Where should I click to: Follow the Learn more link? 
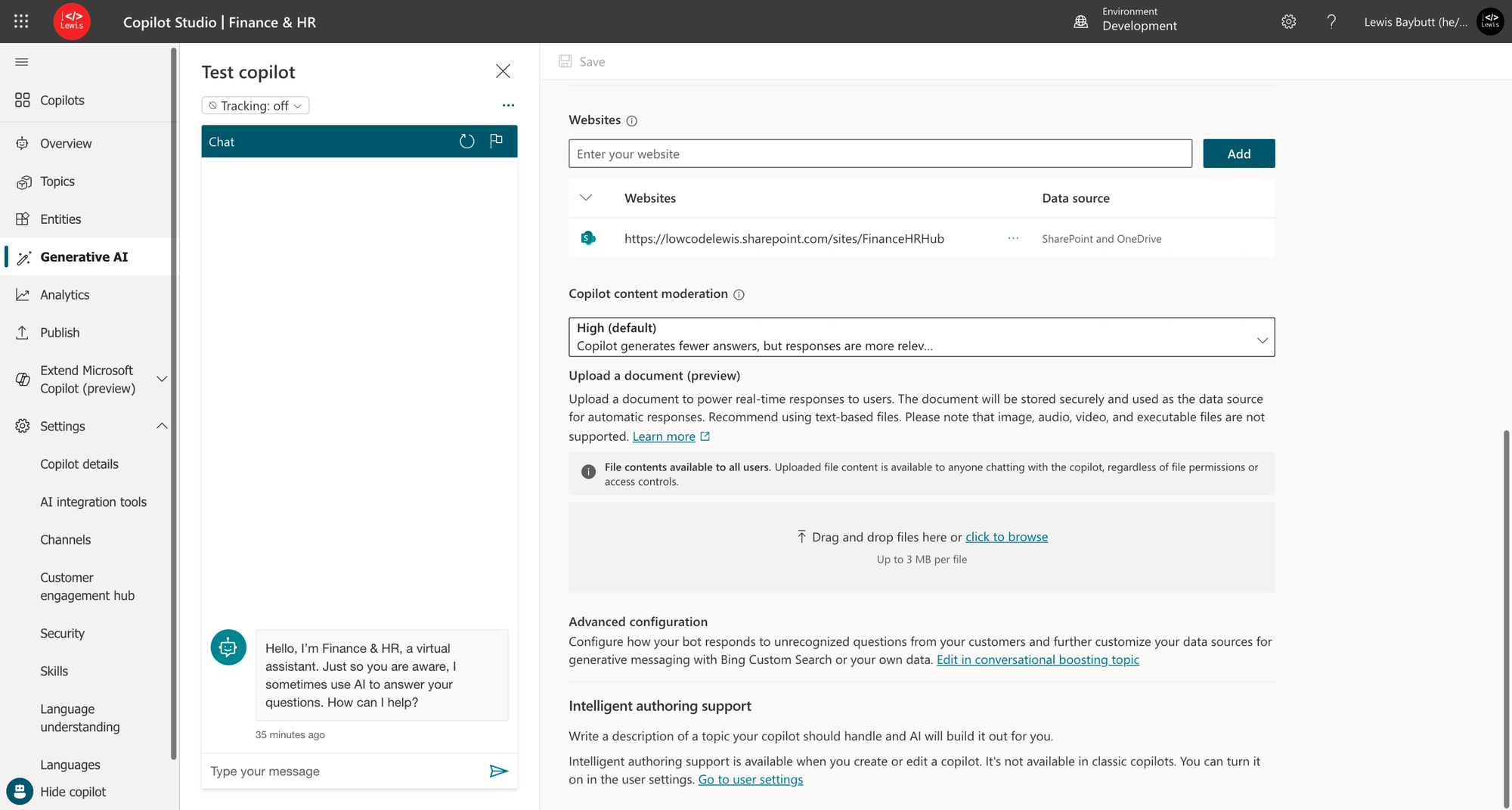point(664,436)
